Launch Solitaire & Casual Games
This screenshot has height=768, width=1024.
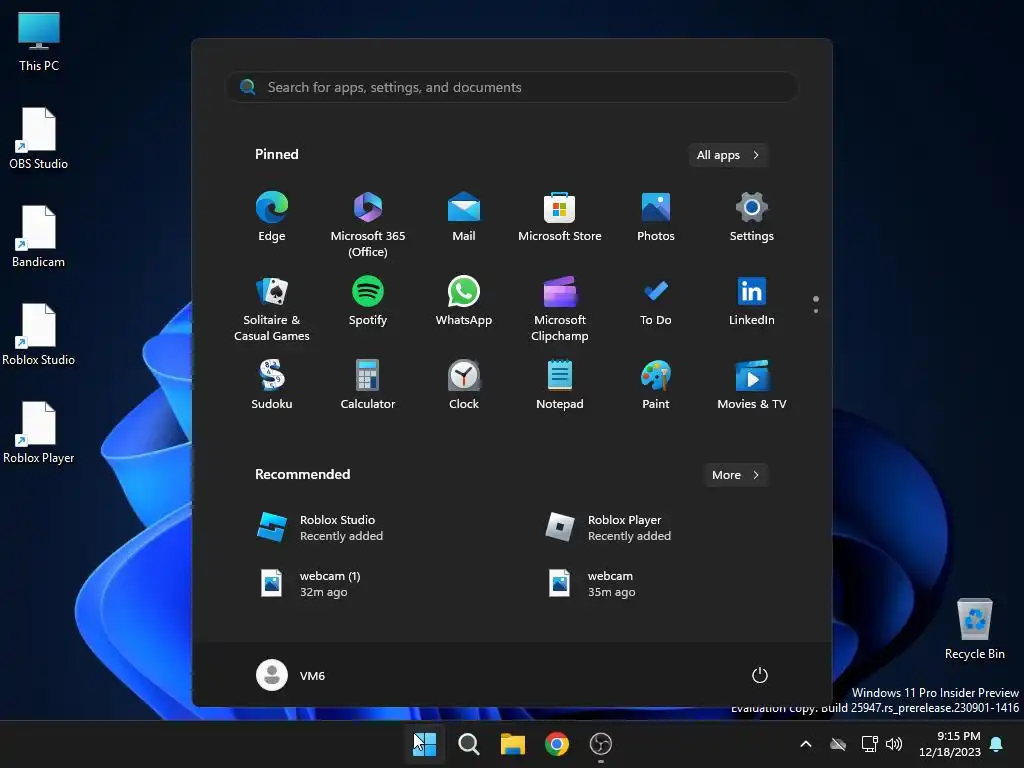(x=272, y=309)
